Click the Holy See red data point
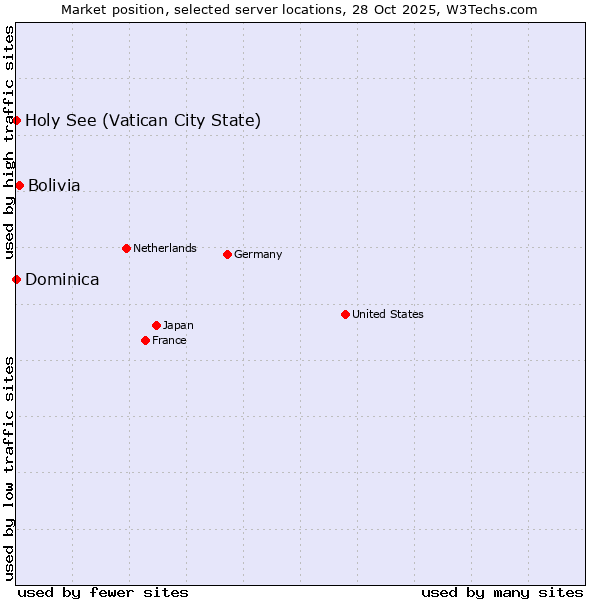 [17, 121]
